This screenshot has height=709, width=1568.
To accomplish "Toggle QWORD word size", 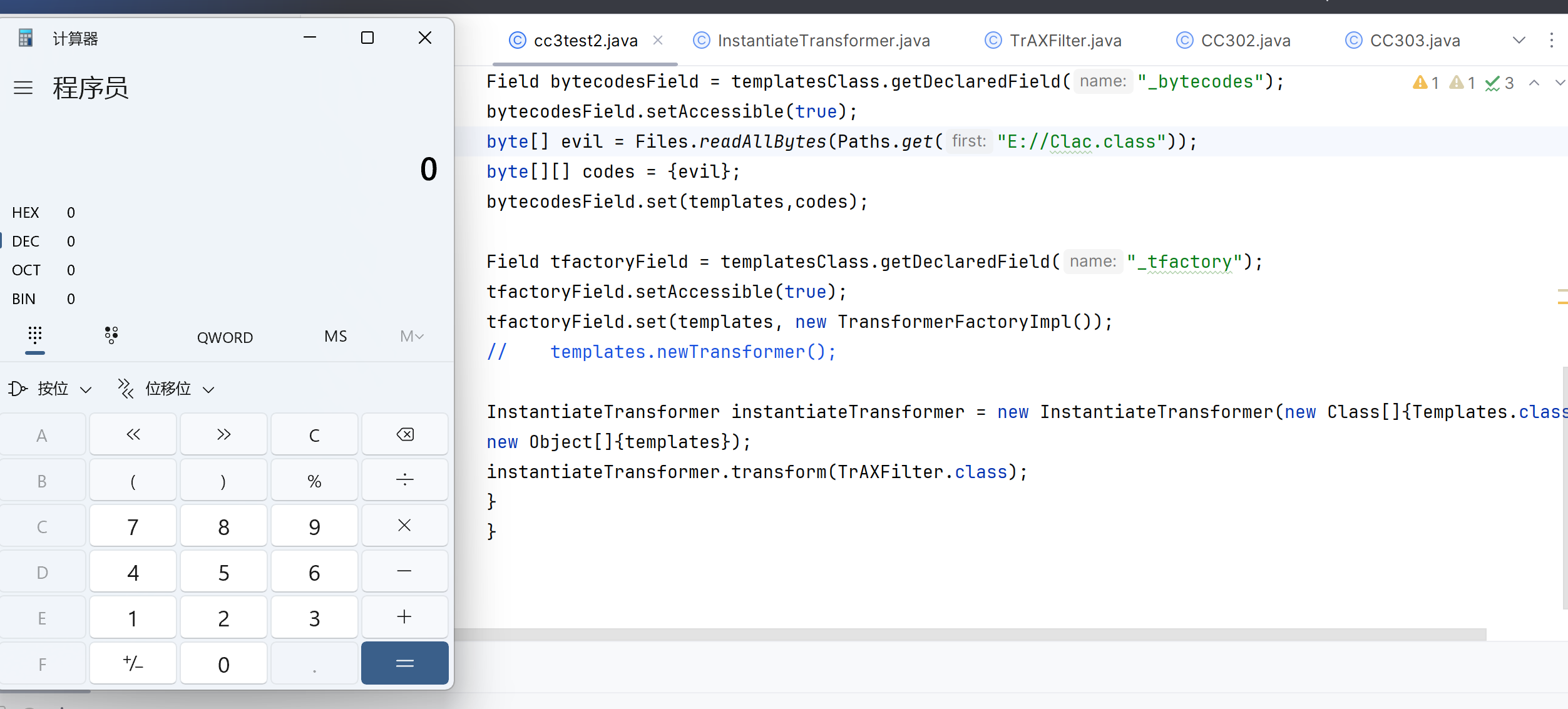I will point(225,337).
